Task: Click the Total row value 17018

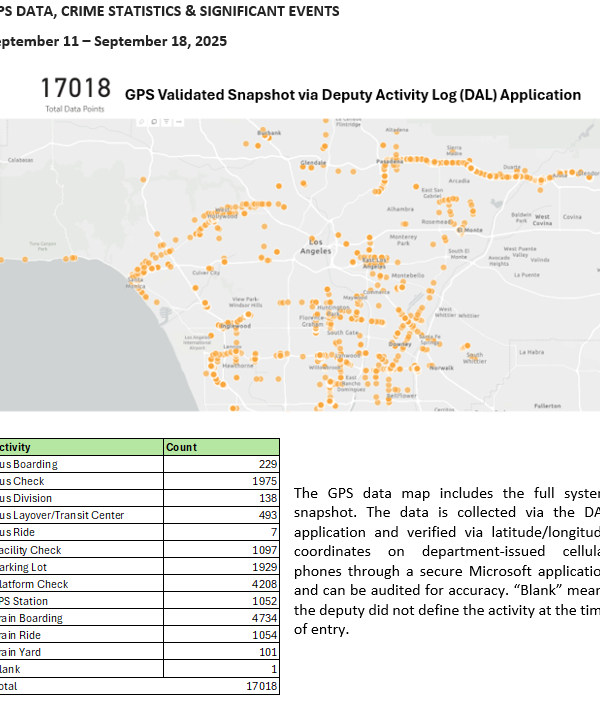Action: 259,687
